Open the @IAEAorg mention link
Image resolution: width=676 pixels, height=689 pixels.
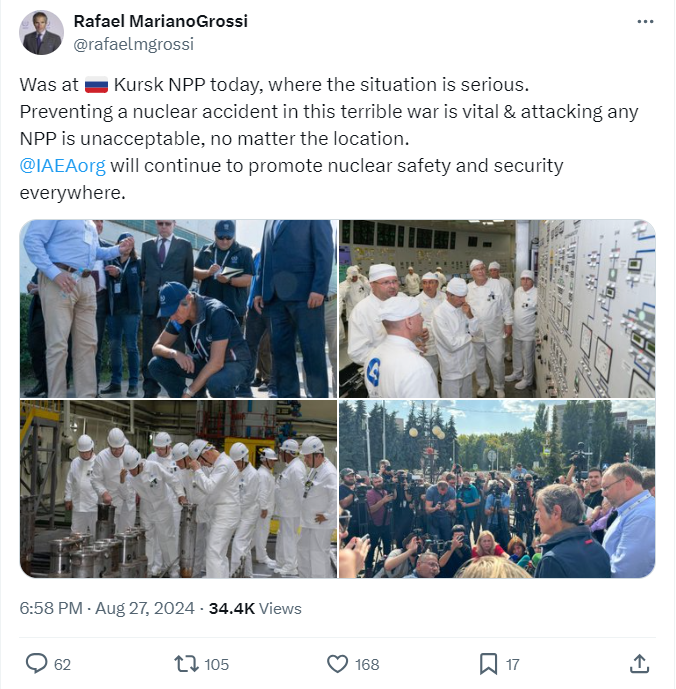pyautogui.click(x=62, y=166)
